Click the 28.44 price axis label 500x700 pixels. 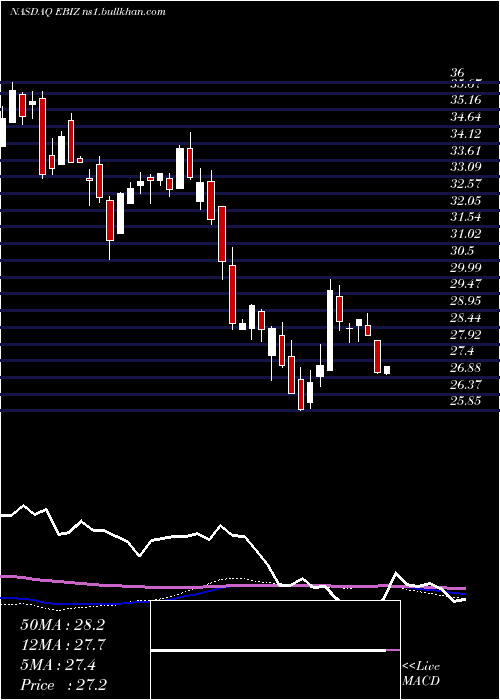[466, 317]
